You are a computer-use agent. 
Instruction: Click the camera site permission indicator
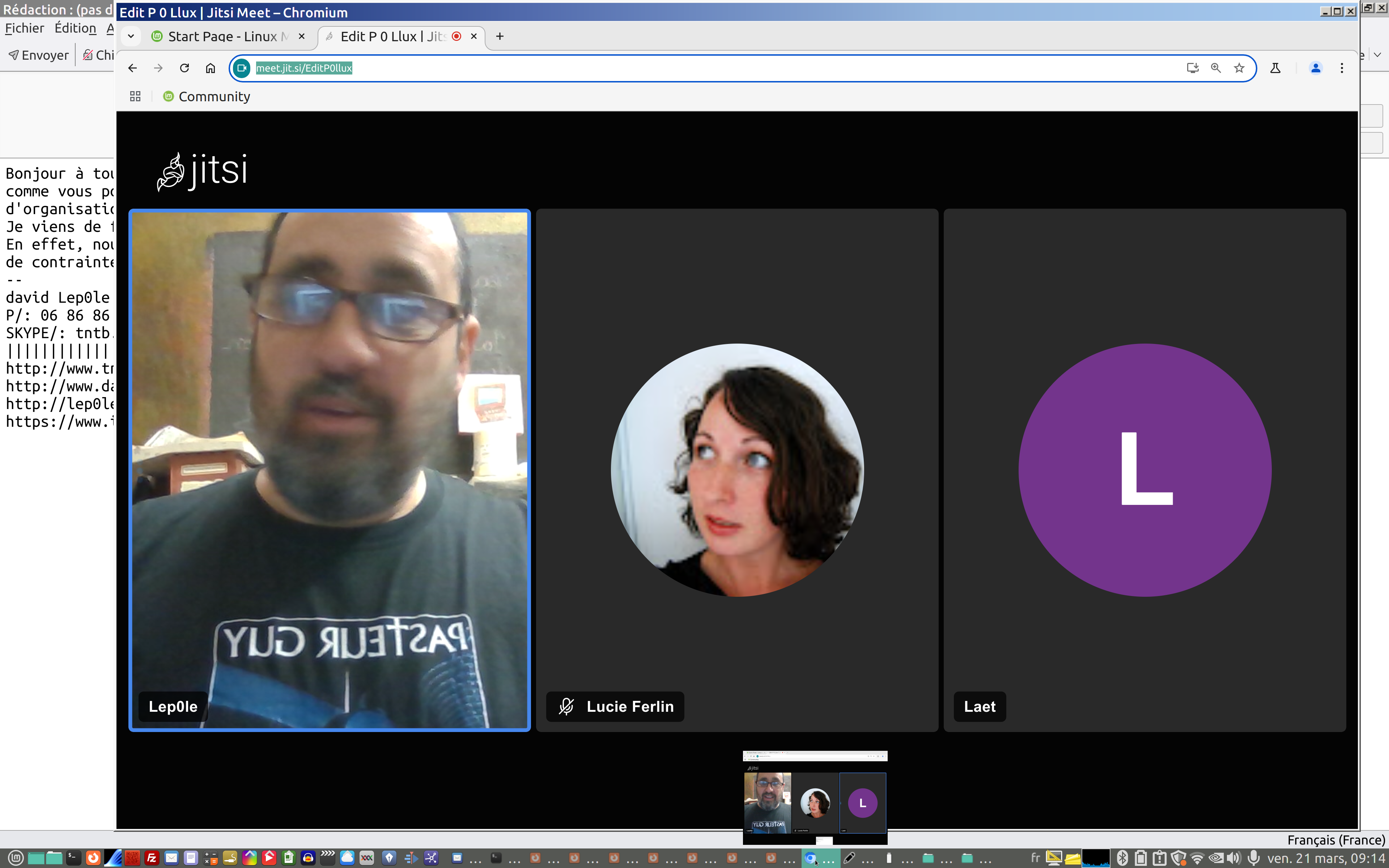242,68
